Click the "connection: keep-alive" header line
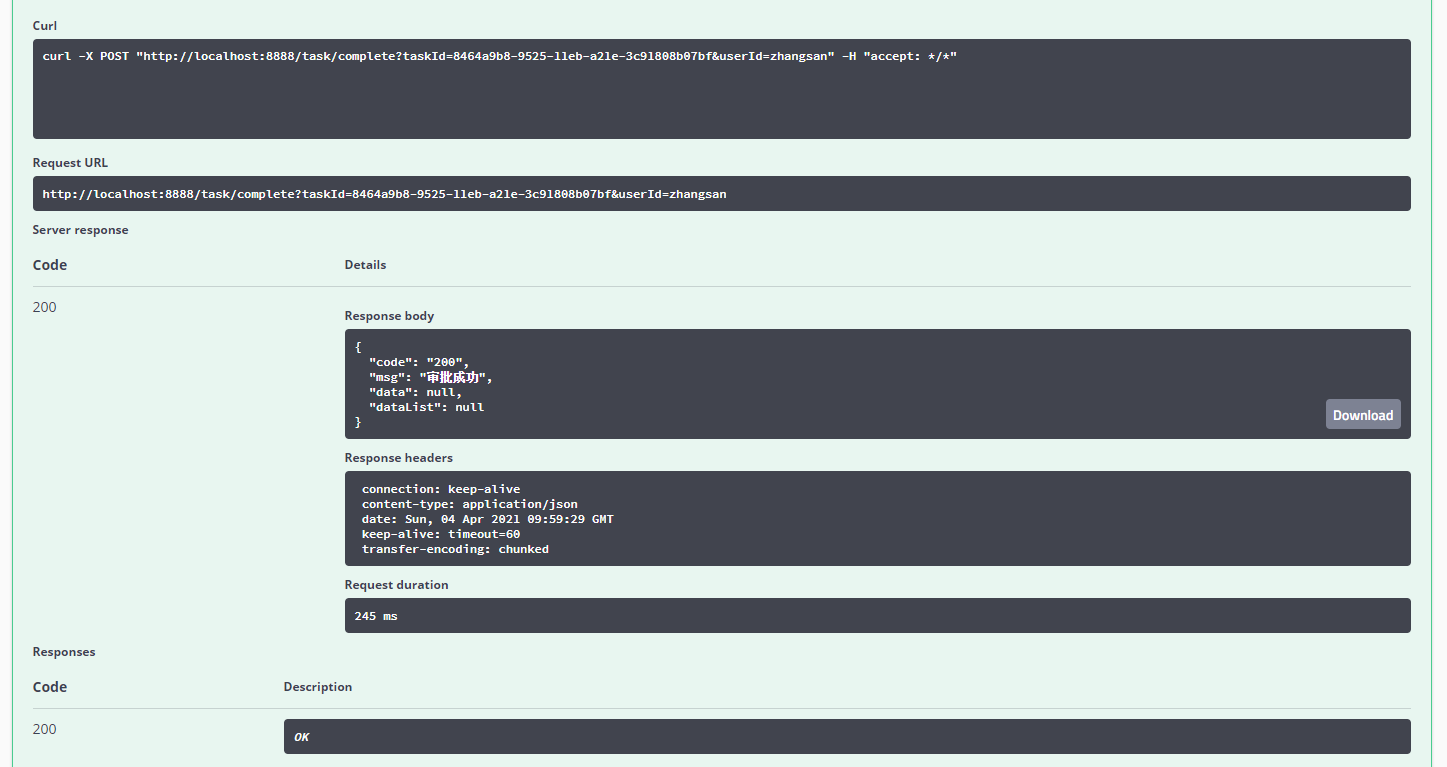Image resolution: width=1447 pixels, height=767 pixels. click(441, 490)
